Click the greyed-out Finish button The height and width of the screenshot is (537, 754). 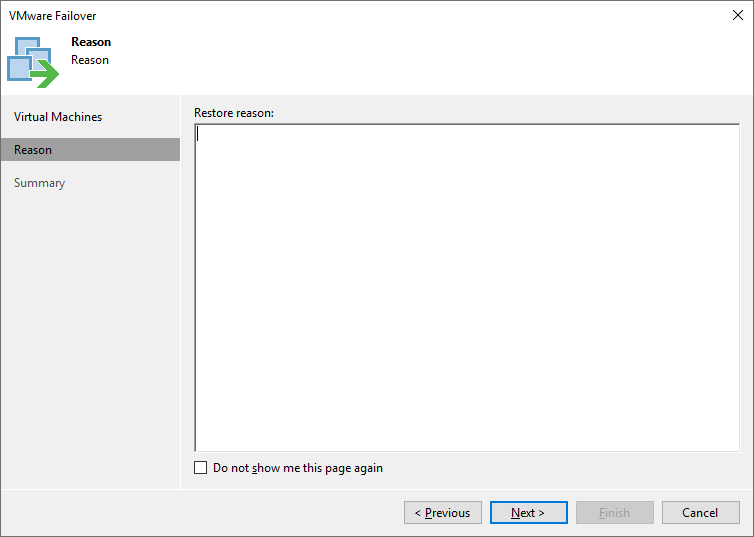[x=614, y=513]
